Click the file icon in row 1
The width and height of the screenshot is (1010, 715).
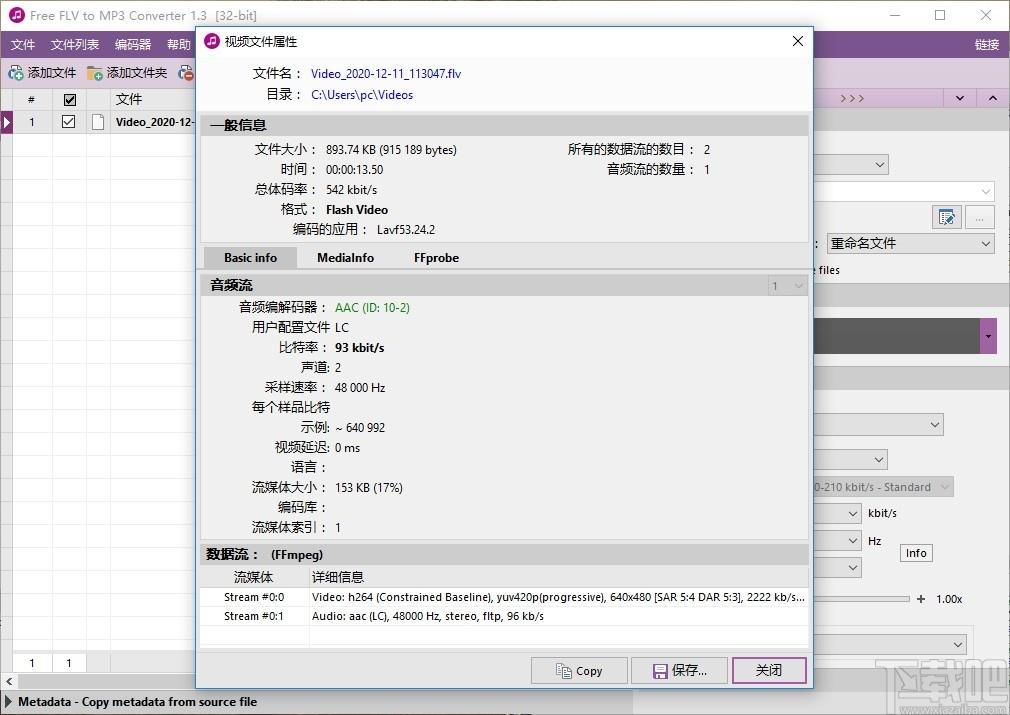pos(98,122)
